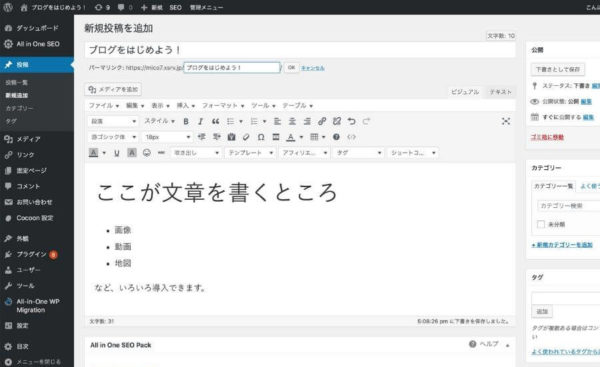This screenshot has width=600, height=367.
Task: Open the テーブル editor menu
Action: point(297,105)
